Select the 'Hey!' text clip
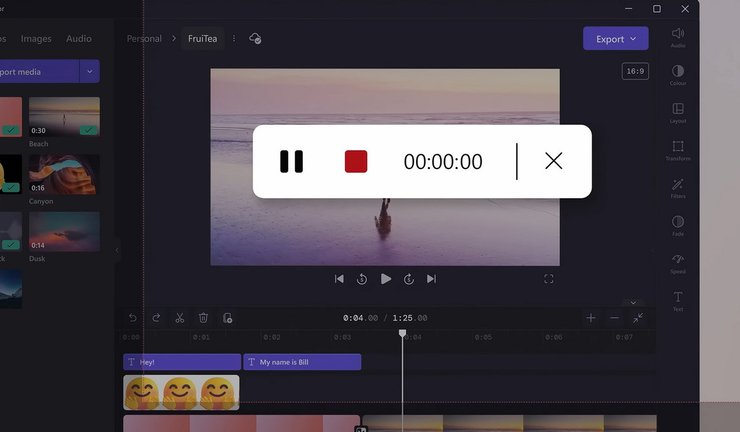The image size is (740, 432). (182, 362)
